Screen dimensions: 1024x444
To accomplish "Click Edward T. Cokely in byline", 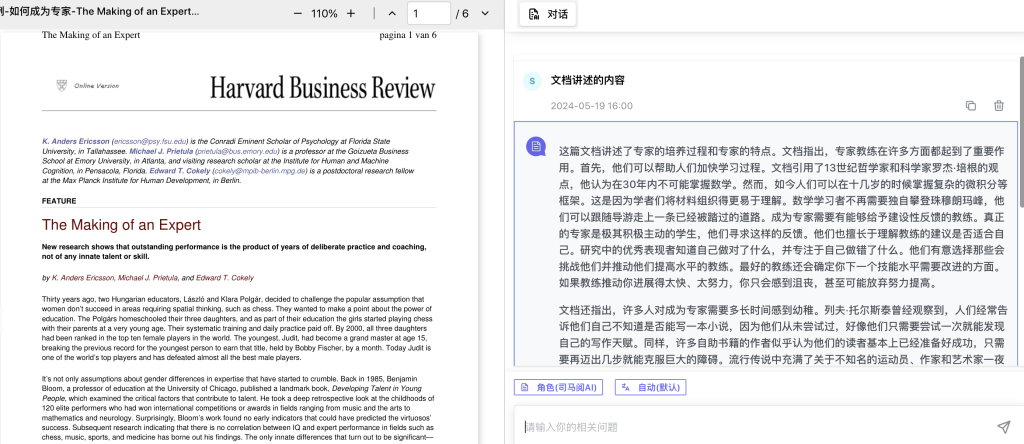I will [x=225, y=278].
